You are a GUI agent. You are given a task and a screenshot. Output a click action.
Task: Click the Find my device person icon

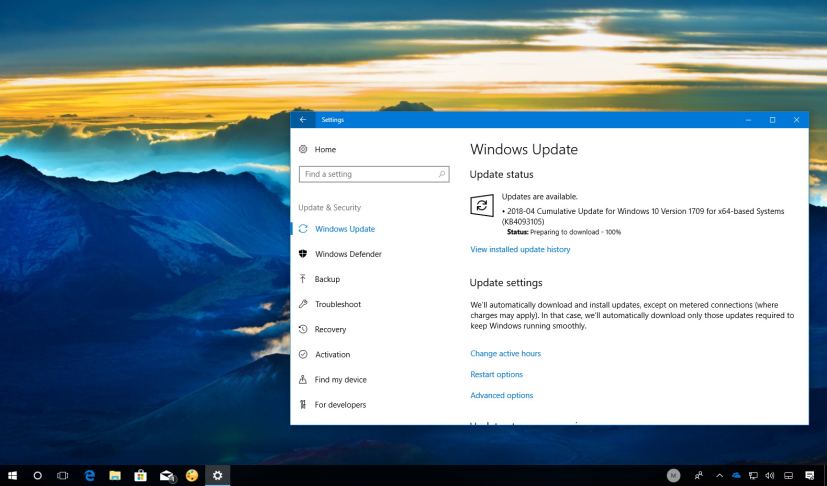tap(303, 379)
